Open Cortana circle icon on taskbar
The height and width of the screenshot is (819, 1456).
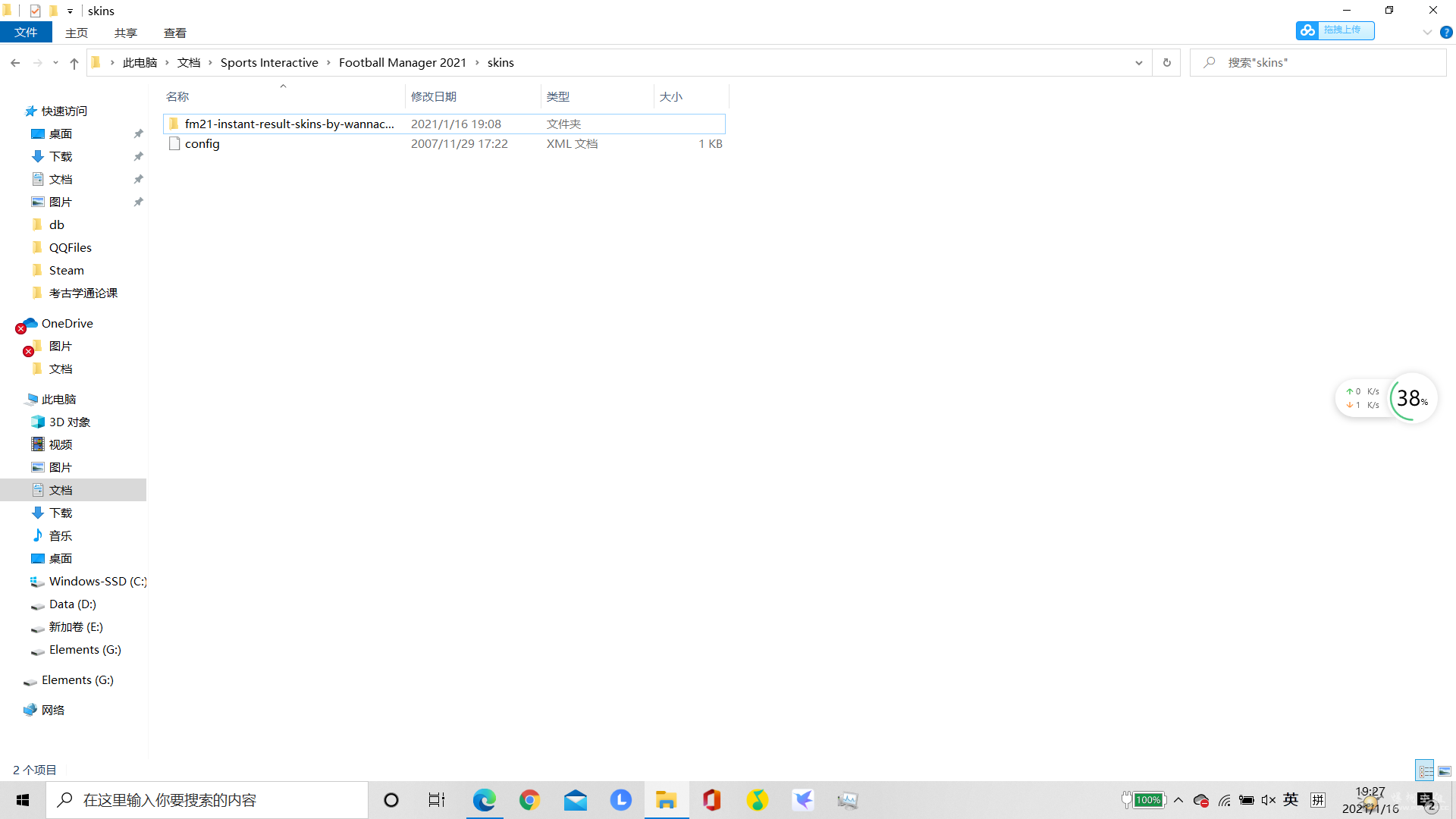pos(391,800)
